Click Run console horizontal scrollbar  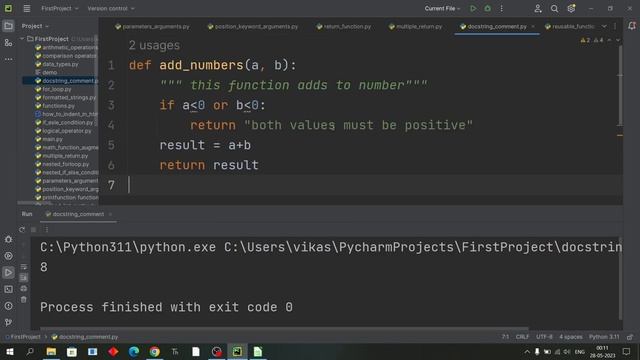(x=284, y=328)
